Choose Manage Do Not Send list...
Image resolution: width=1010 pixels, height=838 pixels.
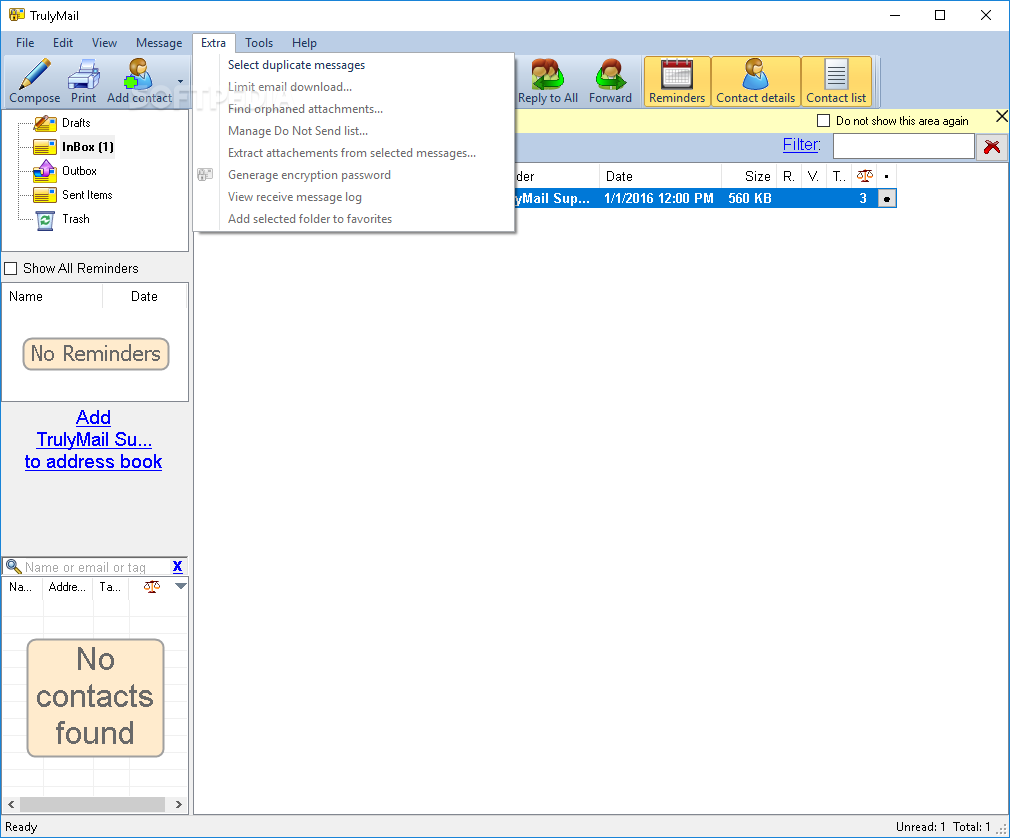point(354,131)
